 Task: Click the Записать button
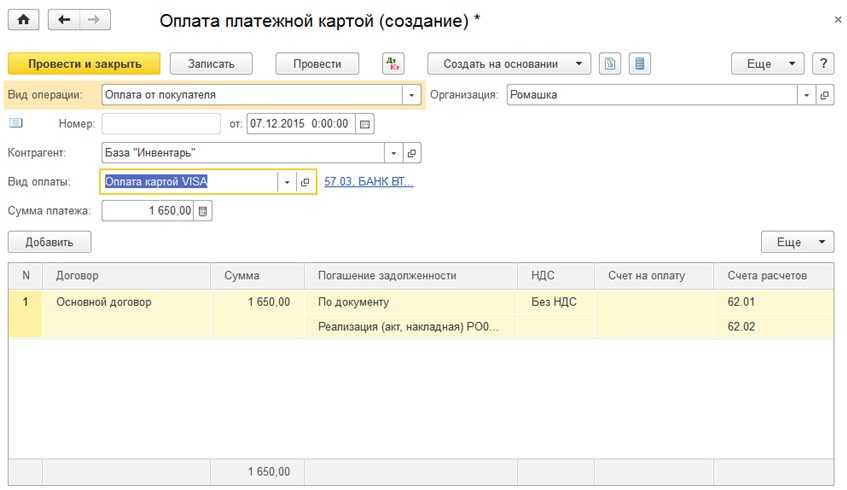210,63
